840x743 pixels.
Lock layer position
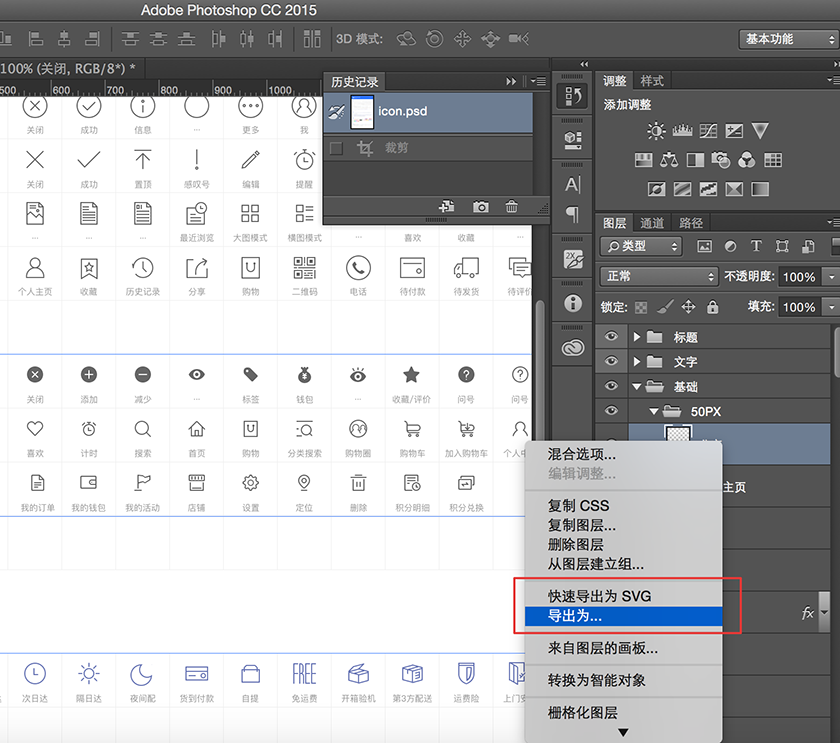688,307
